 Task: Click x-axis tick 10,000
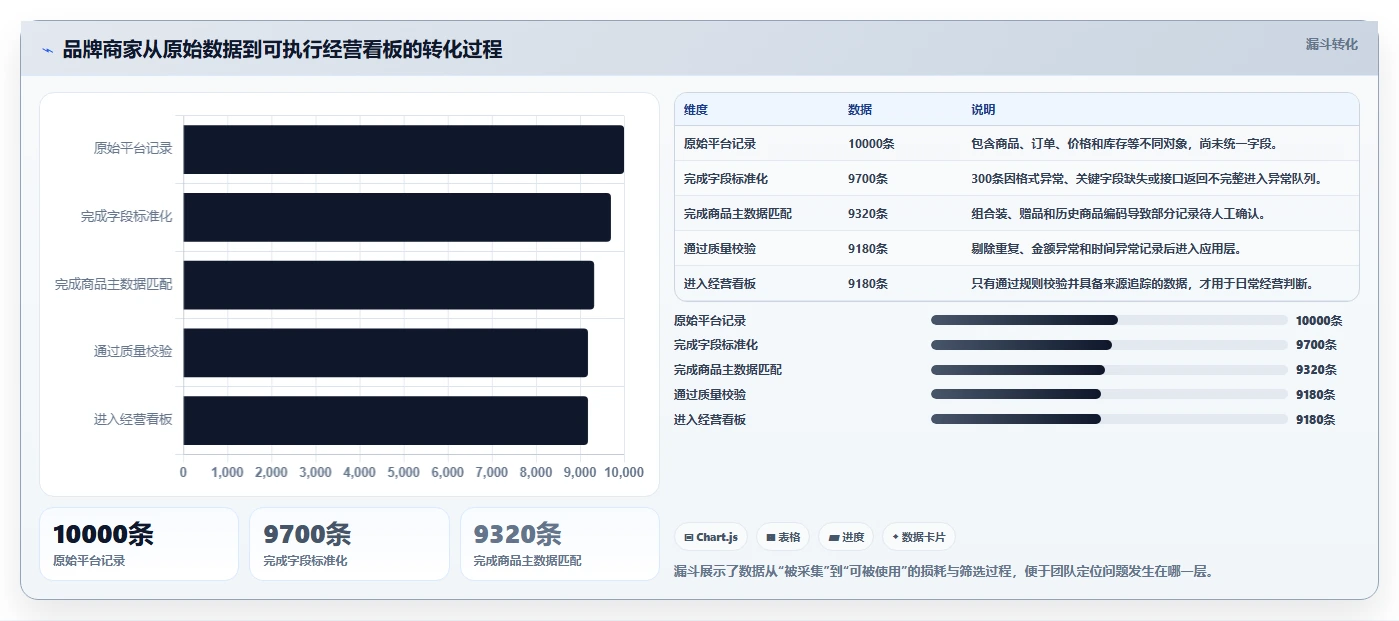pos(624,473)
